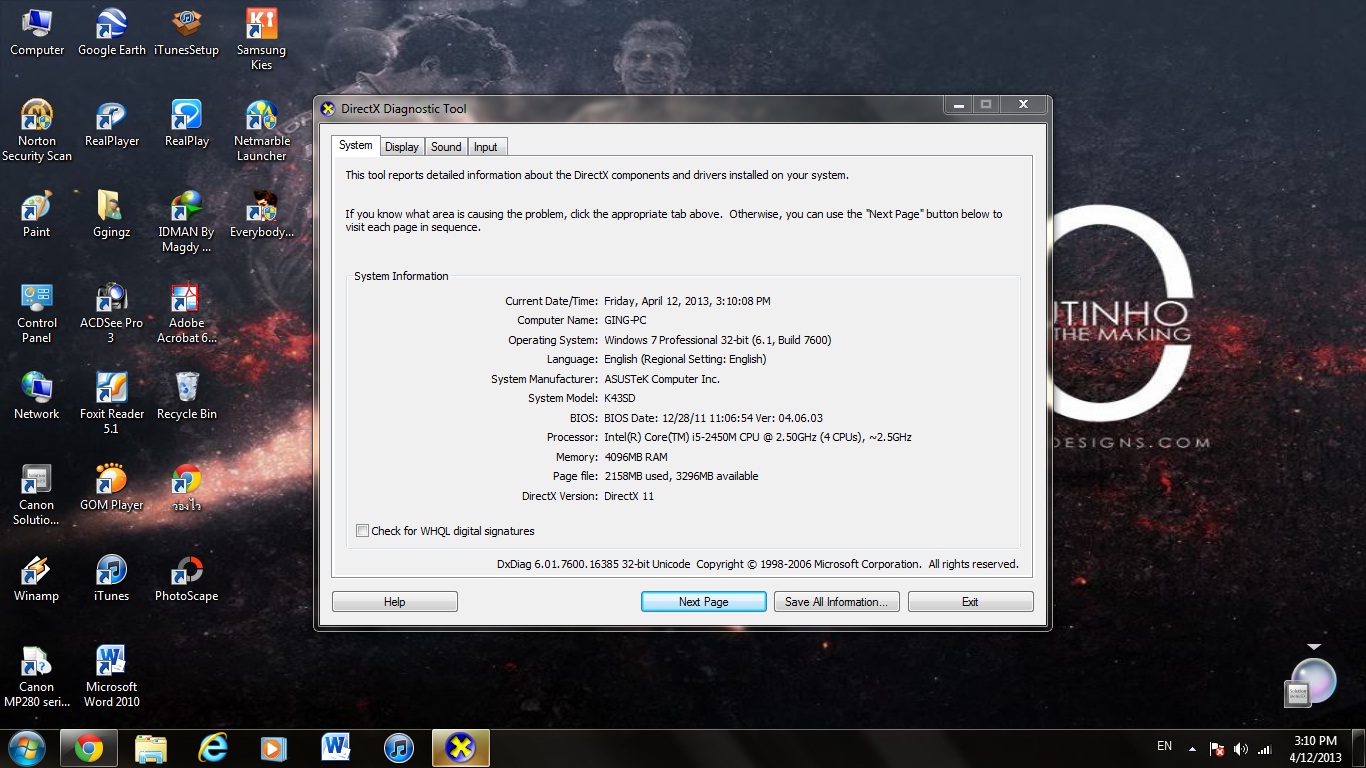Select the Ggingz folder icon

tap(112, 215)
